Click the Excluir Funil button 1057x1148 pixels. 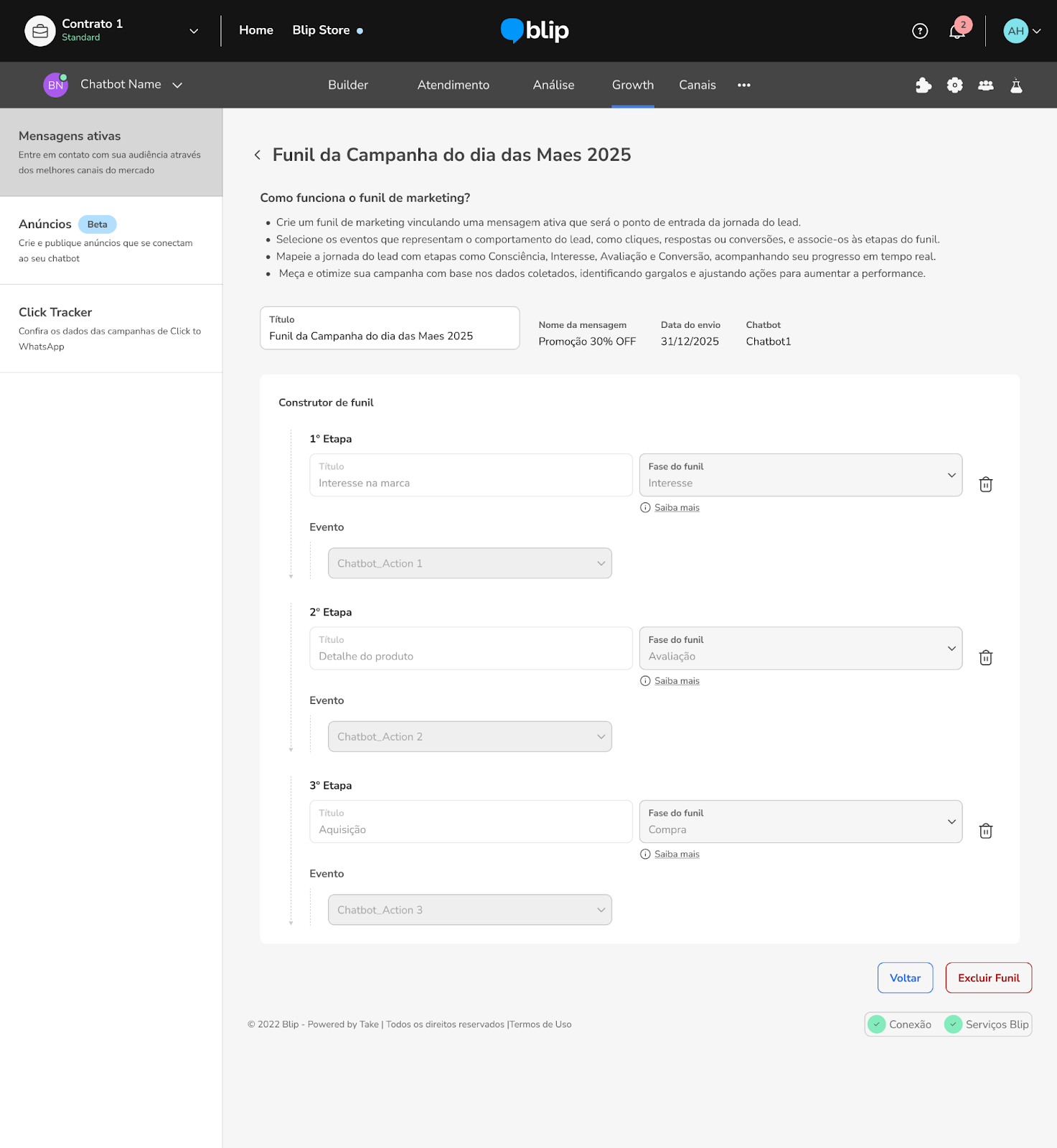point(988,978)
